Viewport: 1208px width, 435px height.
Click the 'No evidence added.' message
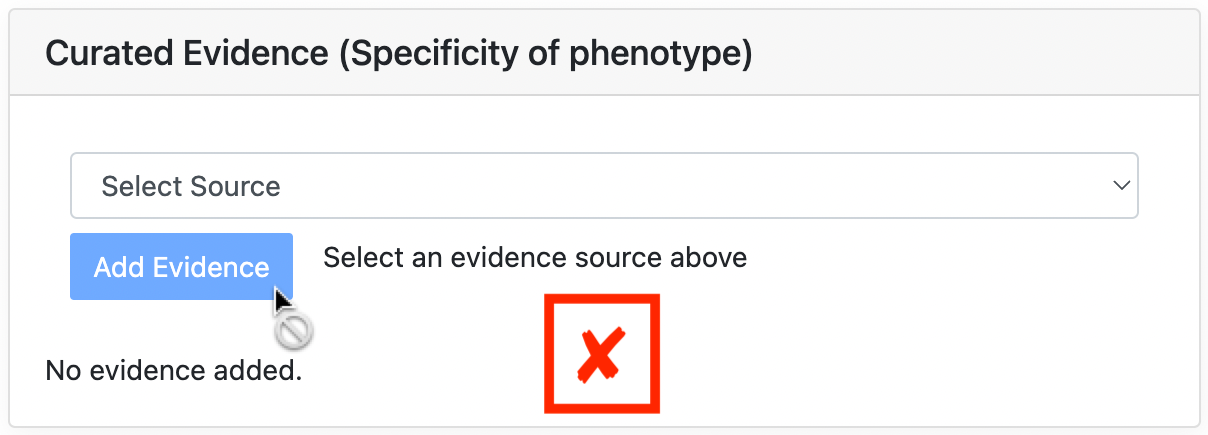click(x=174, y=372)
